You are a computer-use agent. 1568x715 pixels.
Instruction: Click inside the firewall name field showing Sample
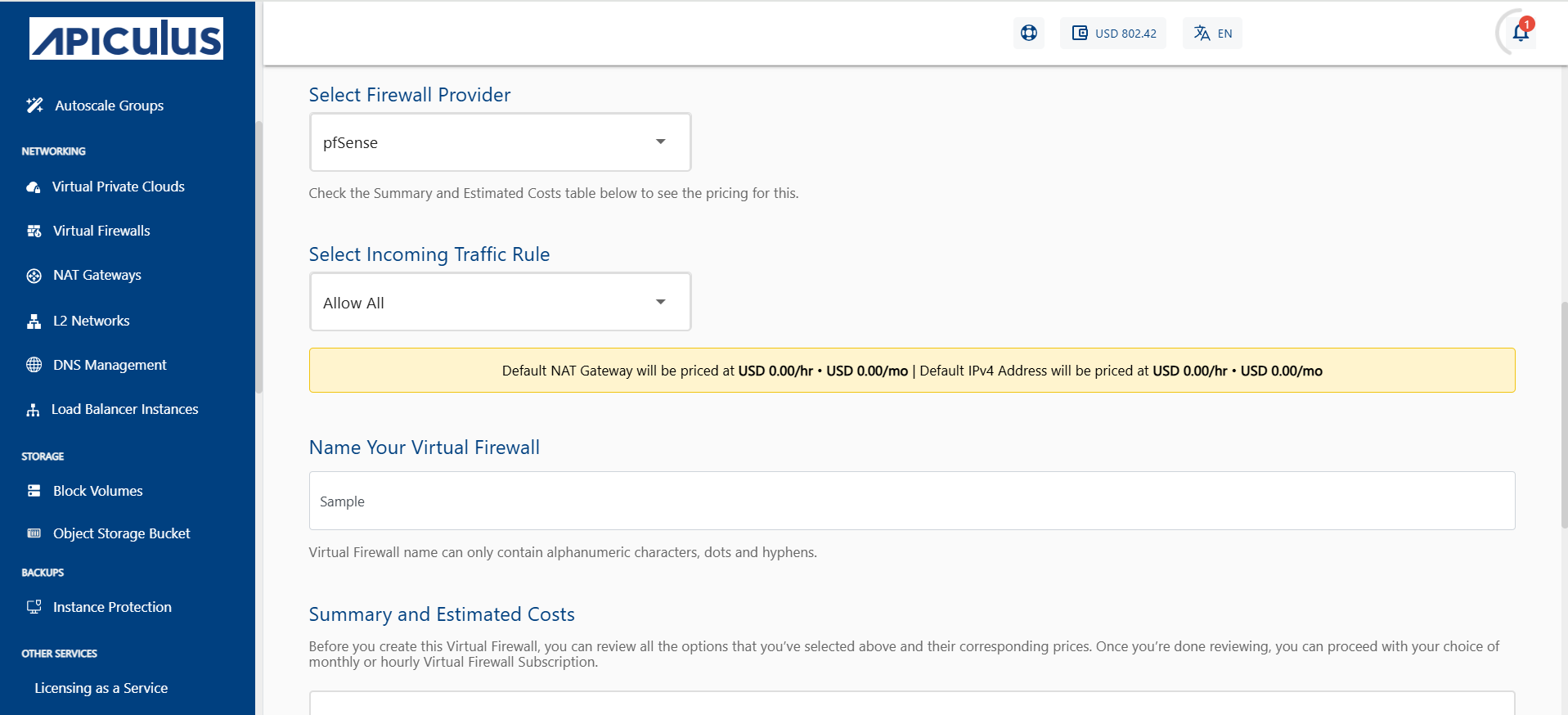[911, 501]
